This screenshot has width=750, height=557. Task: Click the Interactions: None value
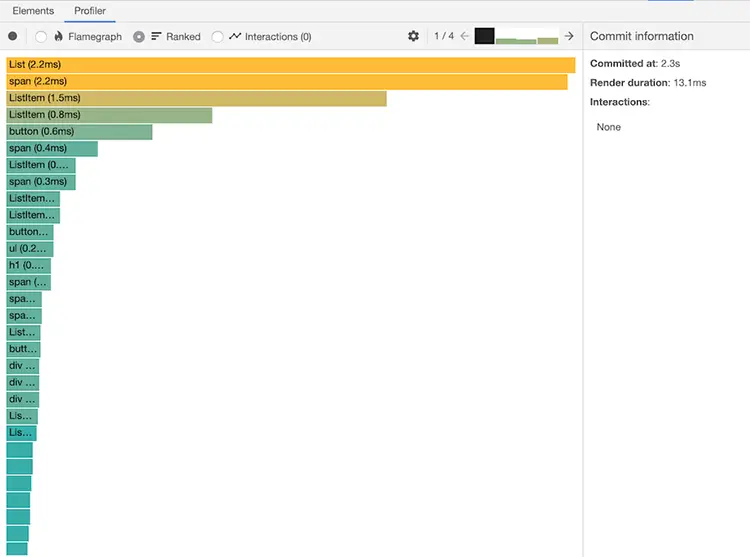pyautogui.click(x=608, y=127)
